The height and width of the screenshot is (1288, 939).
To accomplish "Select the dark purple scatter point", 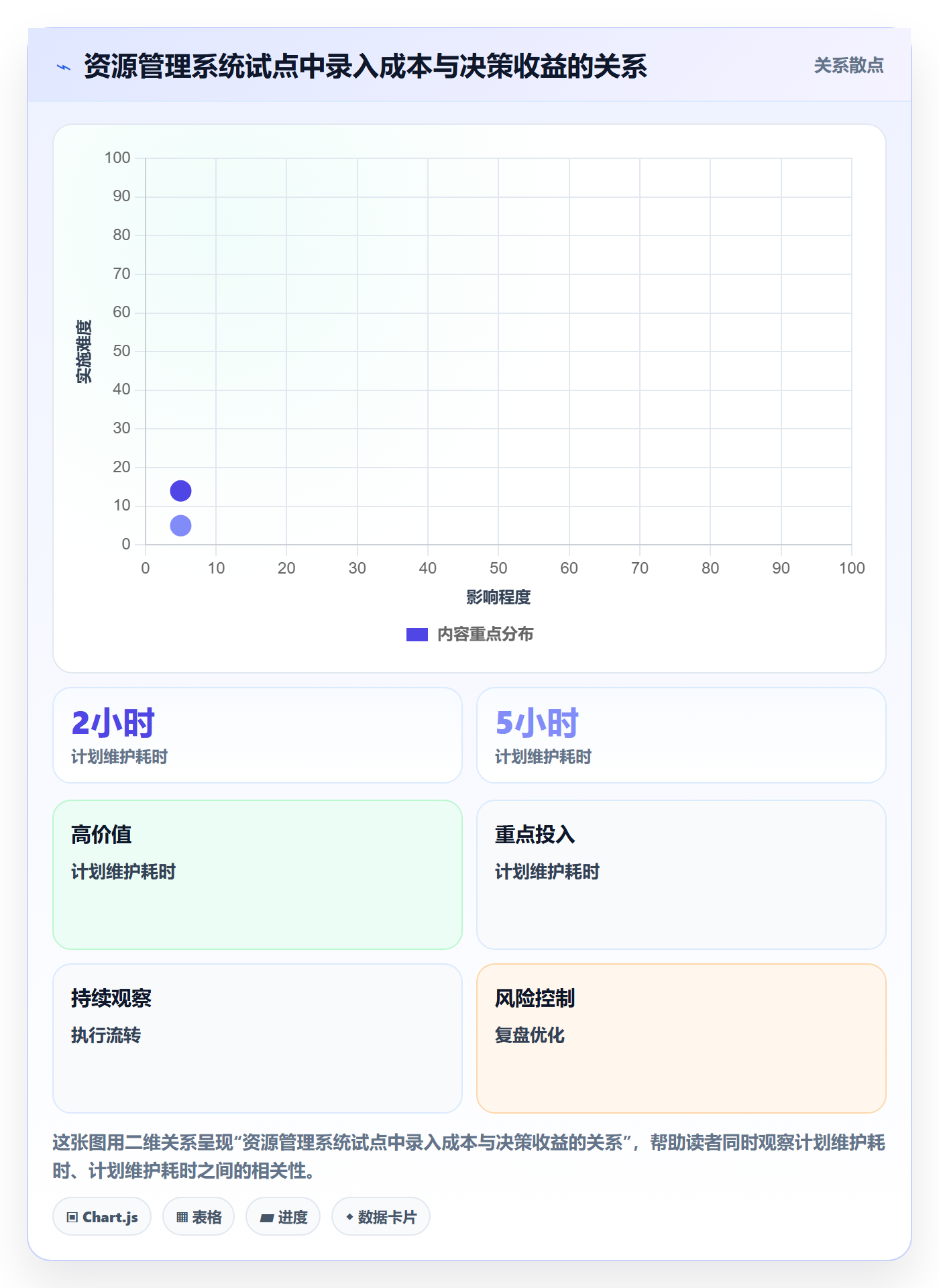I will (x=180, y=491).
